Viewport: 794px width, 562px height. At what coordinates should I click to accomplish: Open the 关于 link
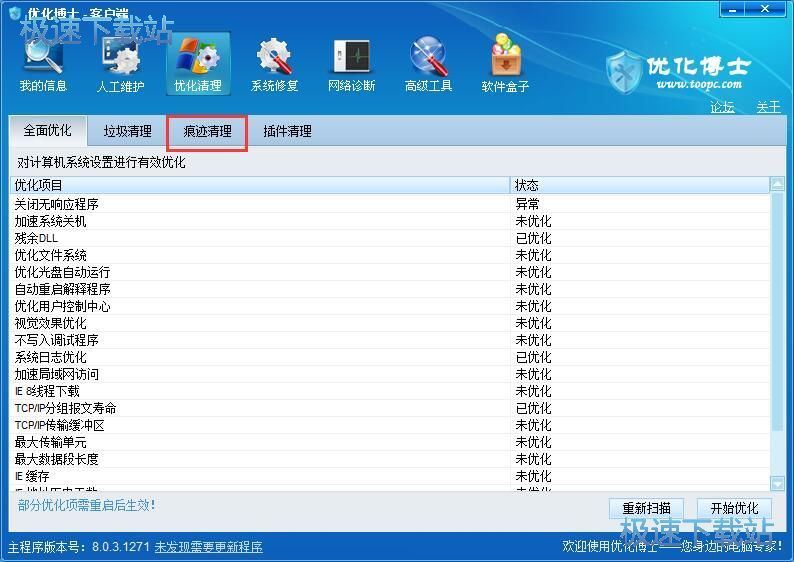768,107
